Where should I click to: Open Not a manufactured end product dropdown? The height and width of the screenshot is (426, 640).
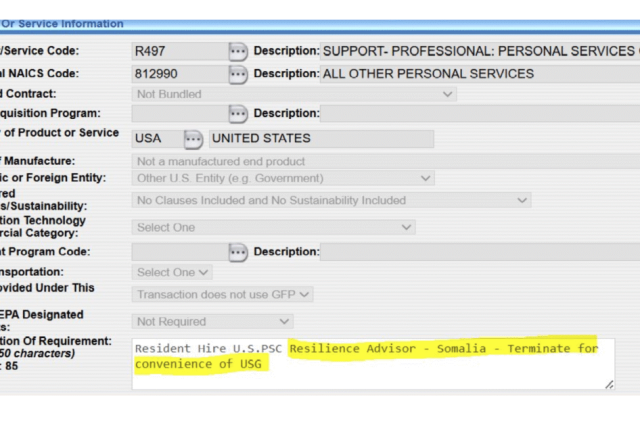point(386,162)
